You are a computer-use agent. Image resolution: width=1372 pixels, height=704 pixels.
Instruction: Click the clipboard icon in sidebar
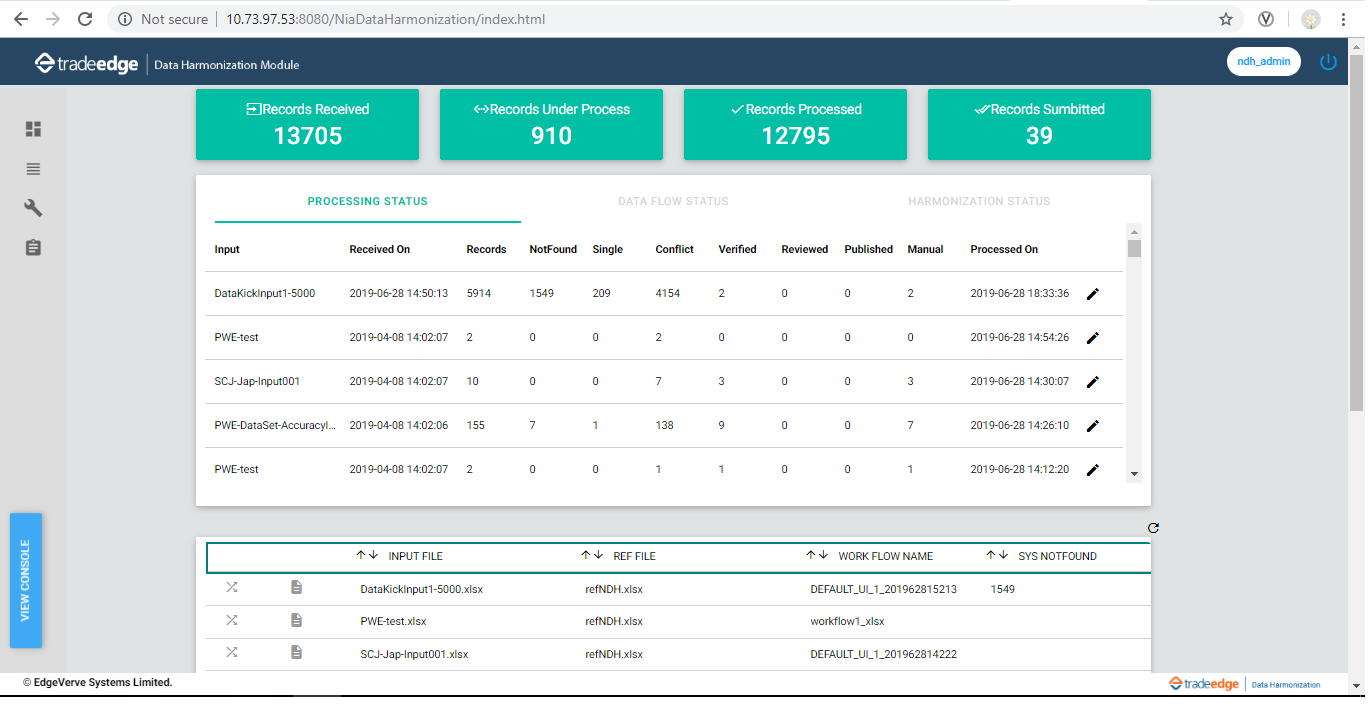pos(33,247)
